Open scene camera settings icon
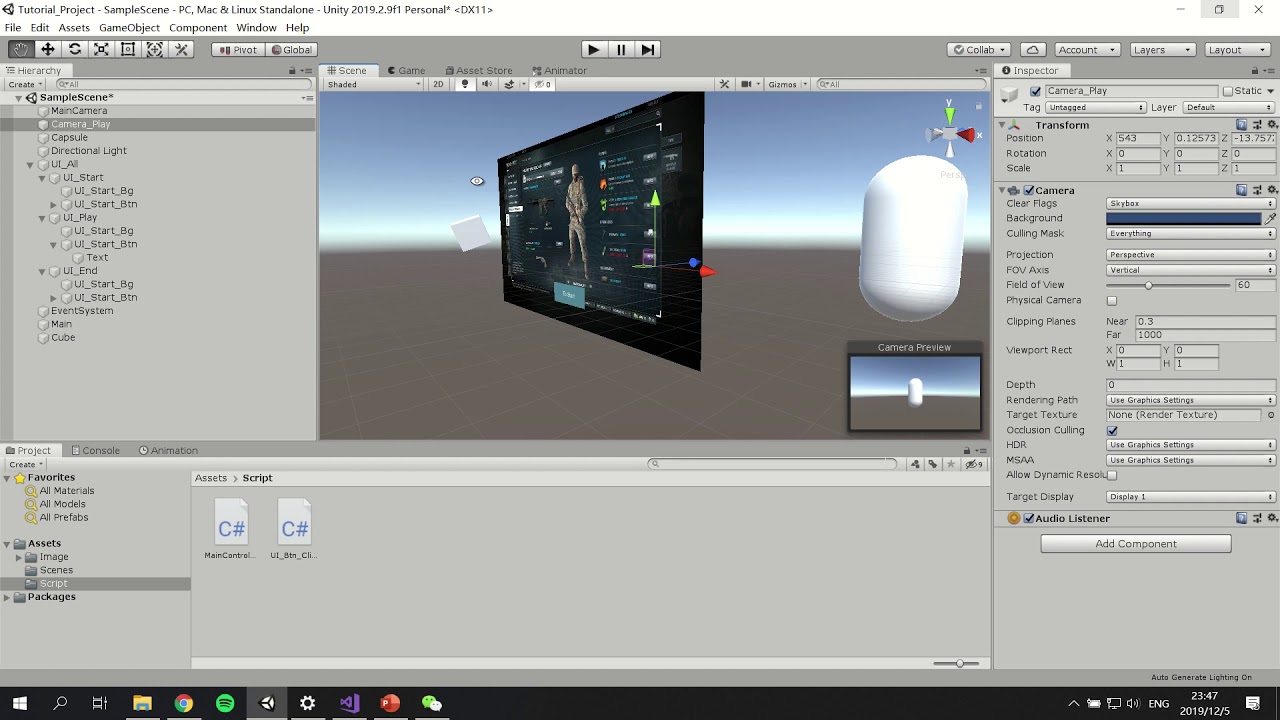The height and width of the screenshot is (720, 1280). pos(749,84)
